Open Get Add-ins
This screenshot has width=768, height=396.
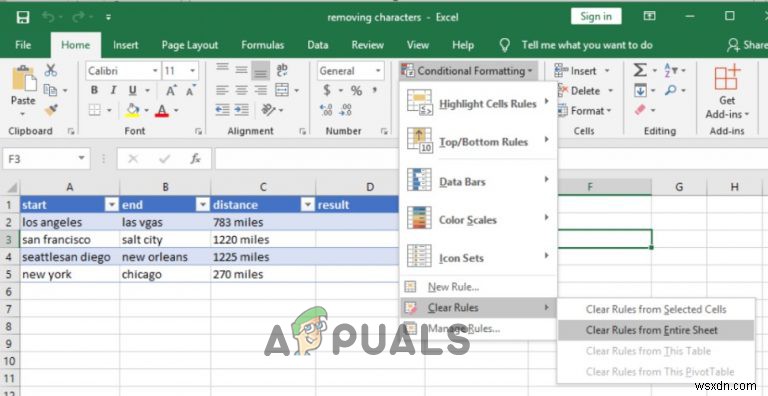tap(727, 92)
